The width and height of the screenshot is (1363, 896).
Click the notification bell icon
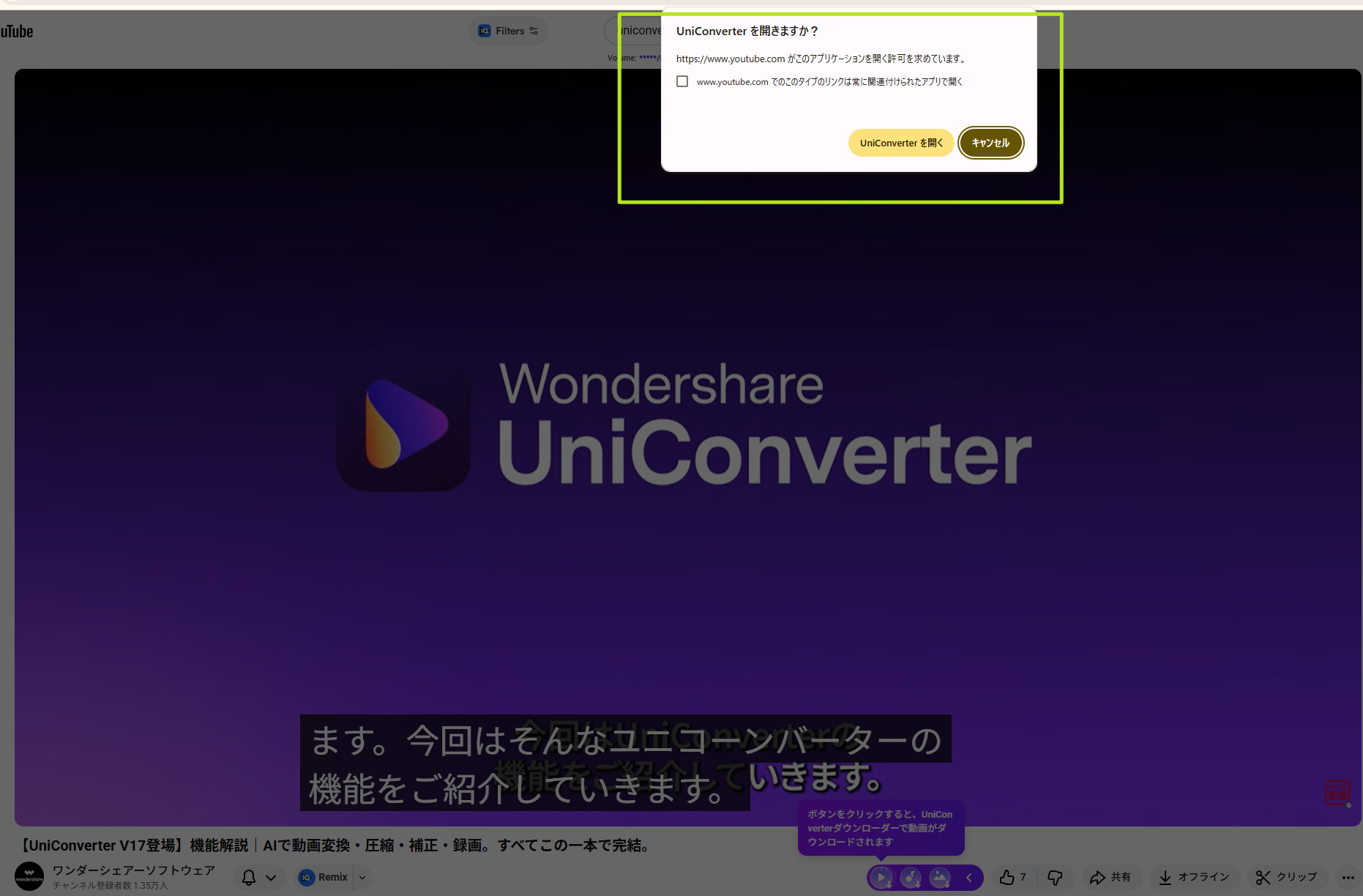coord(248,877)
